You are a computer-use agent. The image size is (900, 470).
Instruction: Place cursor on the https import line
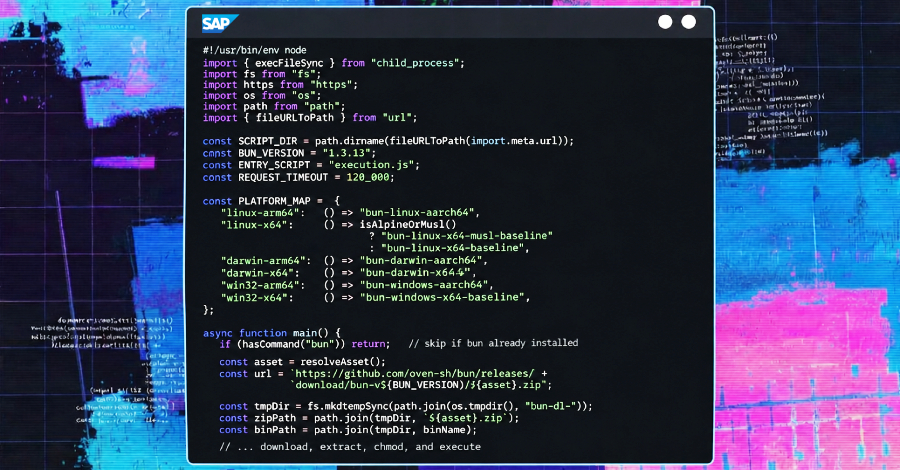click(x=266, y=84)
